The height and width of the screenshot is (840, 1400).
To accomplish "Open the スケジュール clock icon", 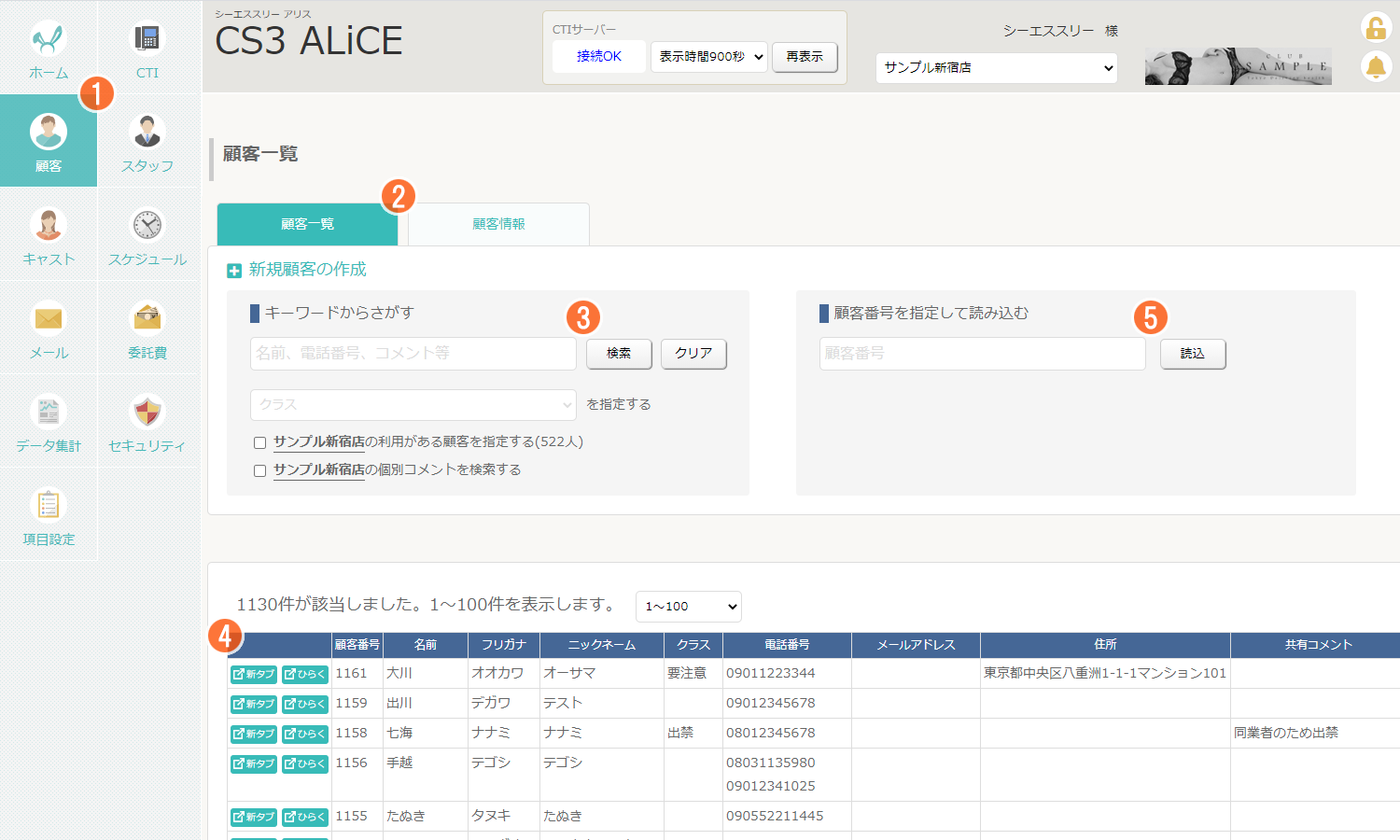I will pos(147,226).
